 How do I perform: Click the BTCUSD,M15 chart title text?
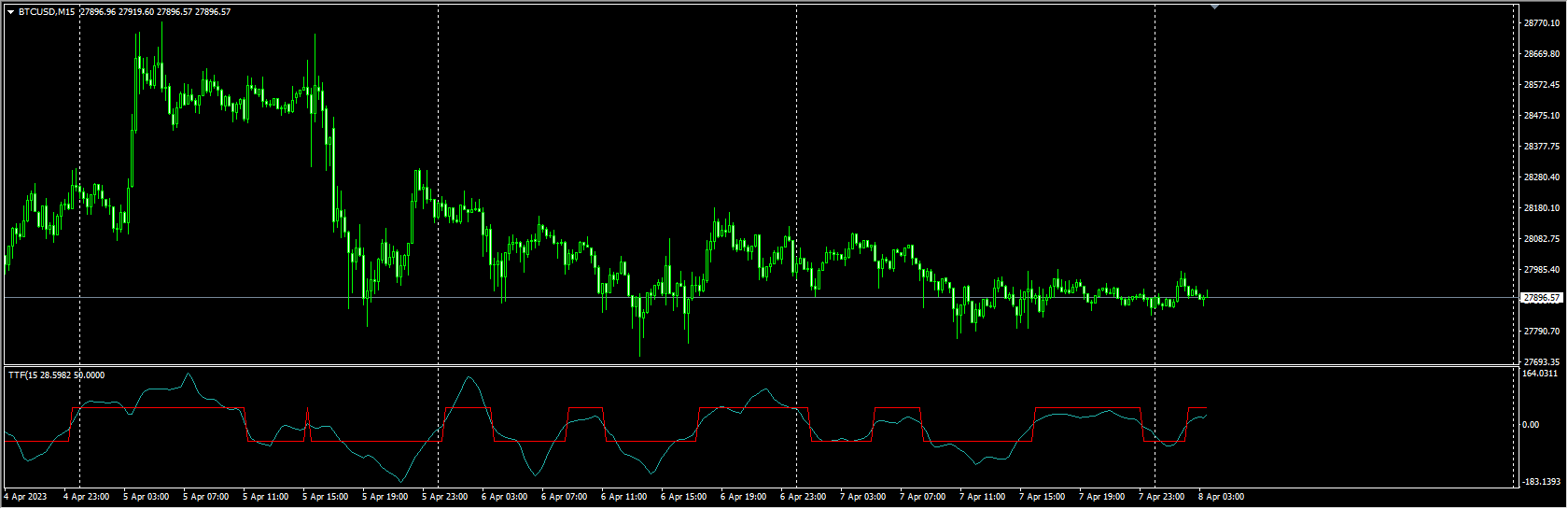pos(48,12)
